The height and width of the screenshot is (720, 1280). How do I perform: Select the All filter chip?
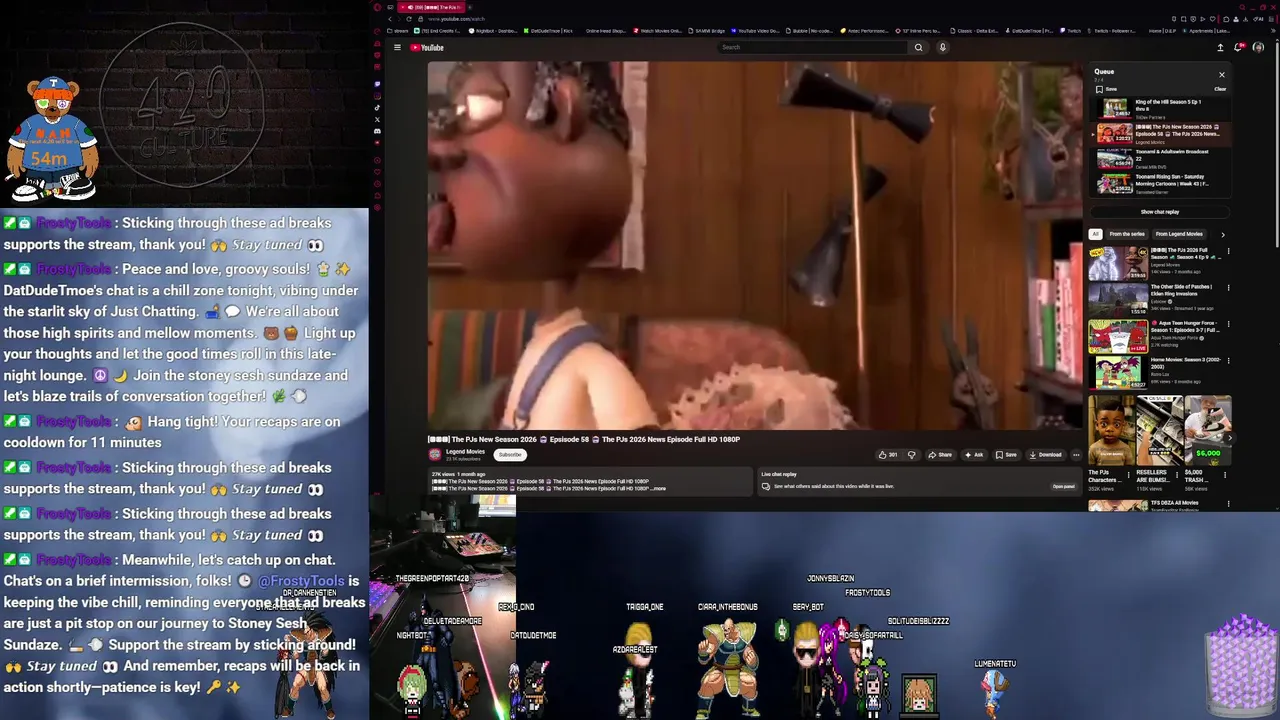click(1095, 234)
